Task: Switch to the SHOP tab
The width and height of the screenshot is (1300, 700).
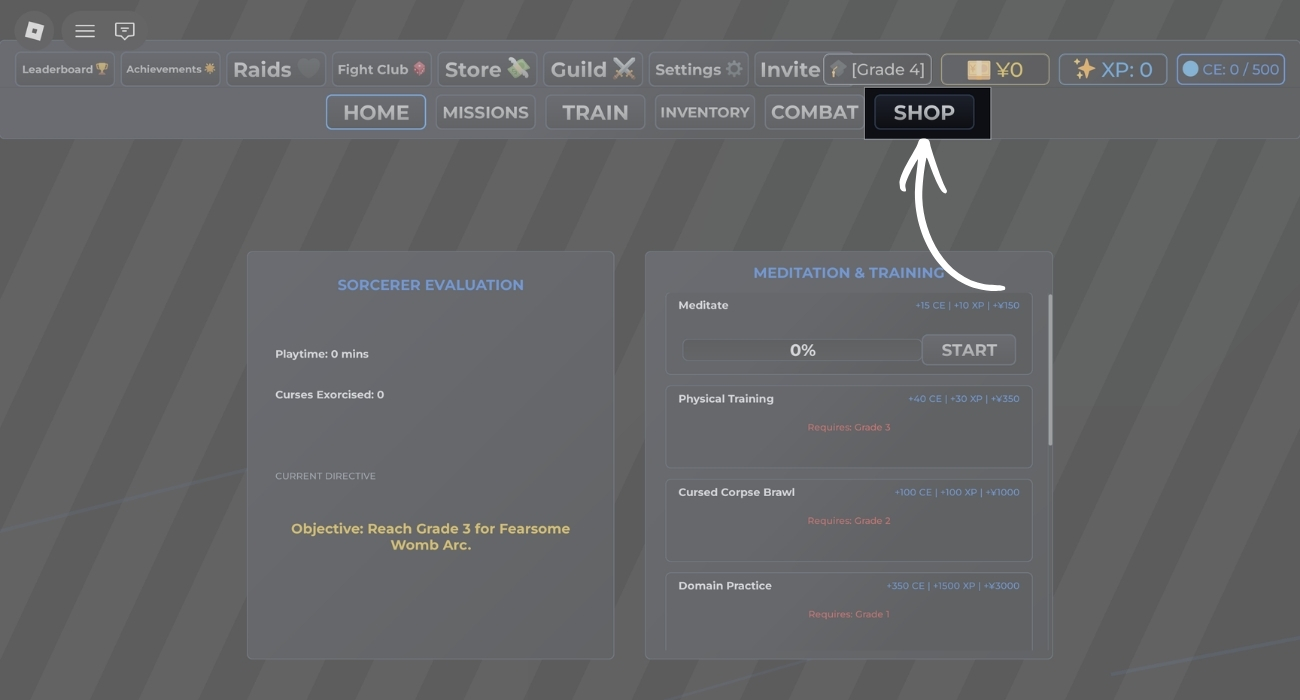Action: point(922,112)
